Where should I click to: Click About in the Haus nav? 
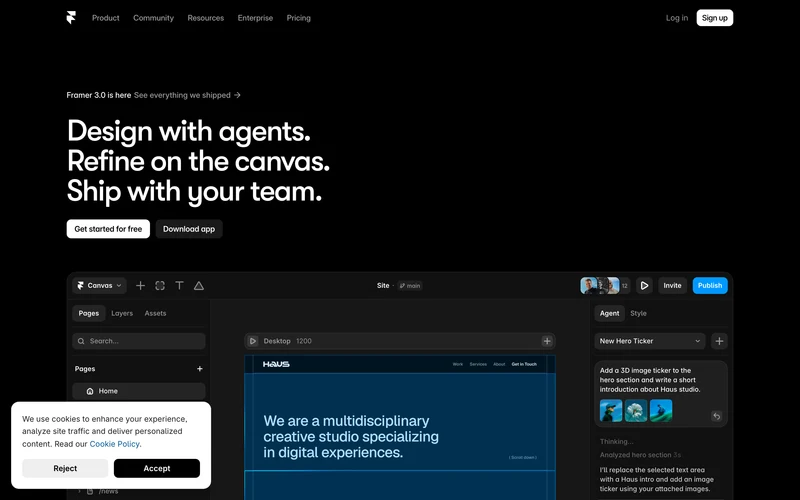[x=499, y=364]
